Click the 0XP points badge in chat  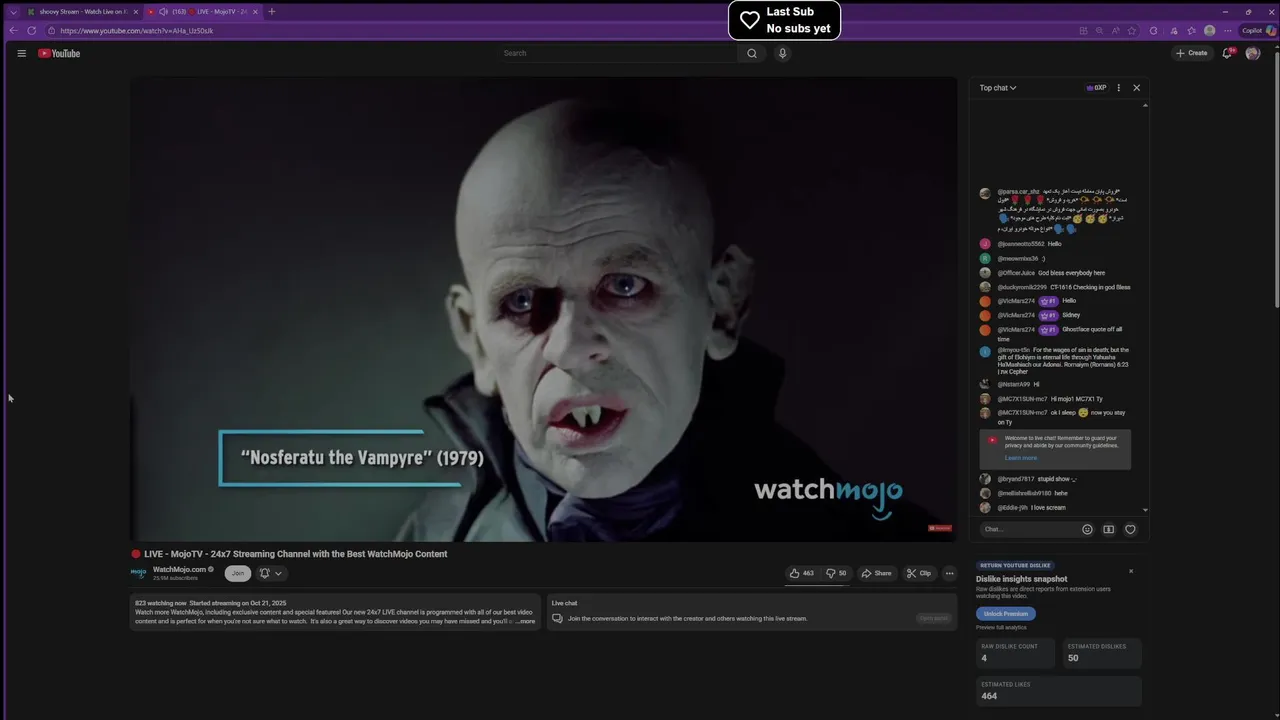coord(1097,88)
